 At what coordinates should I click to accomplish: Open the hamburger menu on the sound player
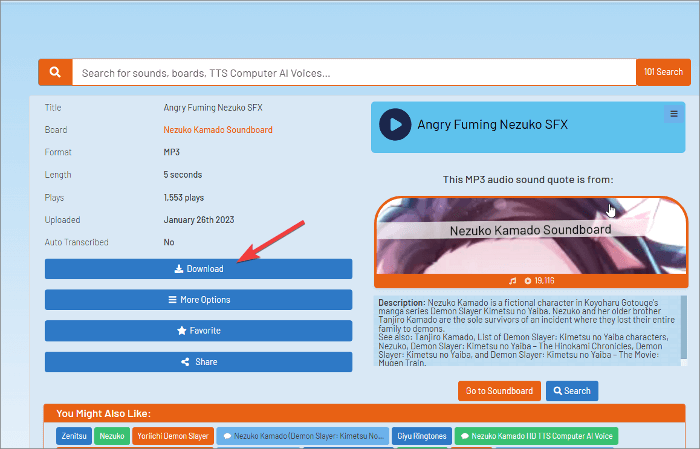pyautogui.click(x=673, y=115)
